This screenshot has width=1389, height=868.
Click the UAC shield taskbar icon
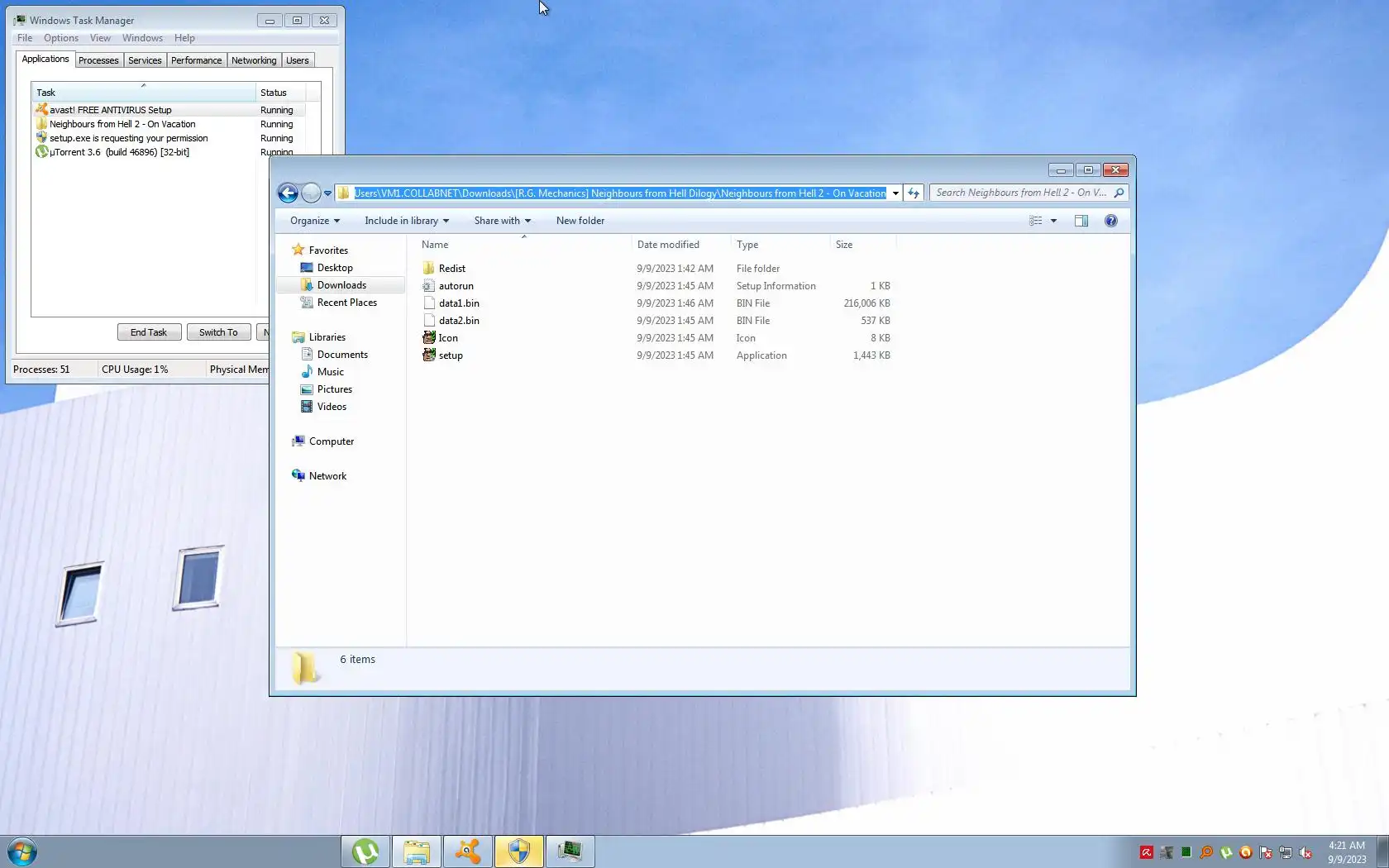click(x=519, y=851)
